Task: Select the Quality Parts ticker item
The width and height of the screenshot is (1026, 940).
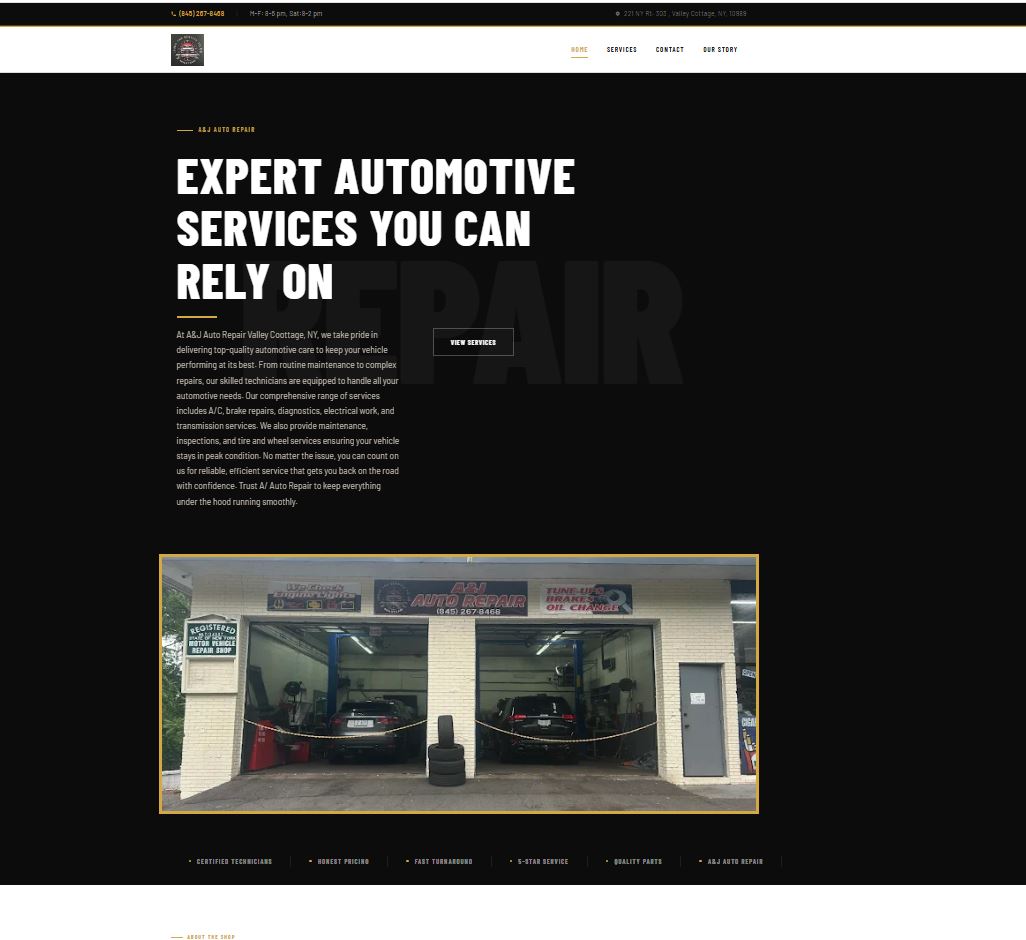Action: pyautogui.click(x=638, y=862)
